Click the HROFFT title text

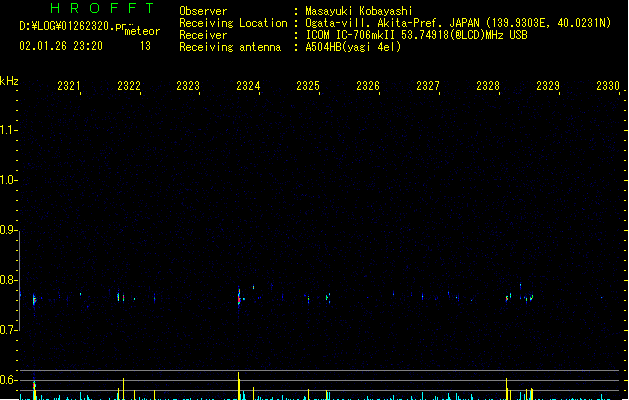(102, 8)
